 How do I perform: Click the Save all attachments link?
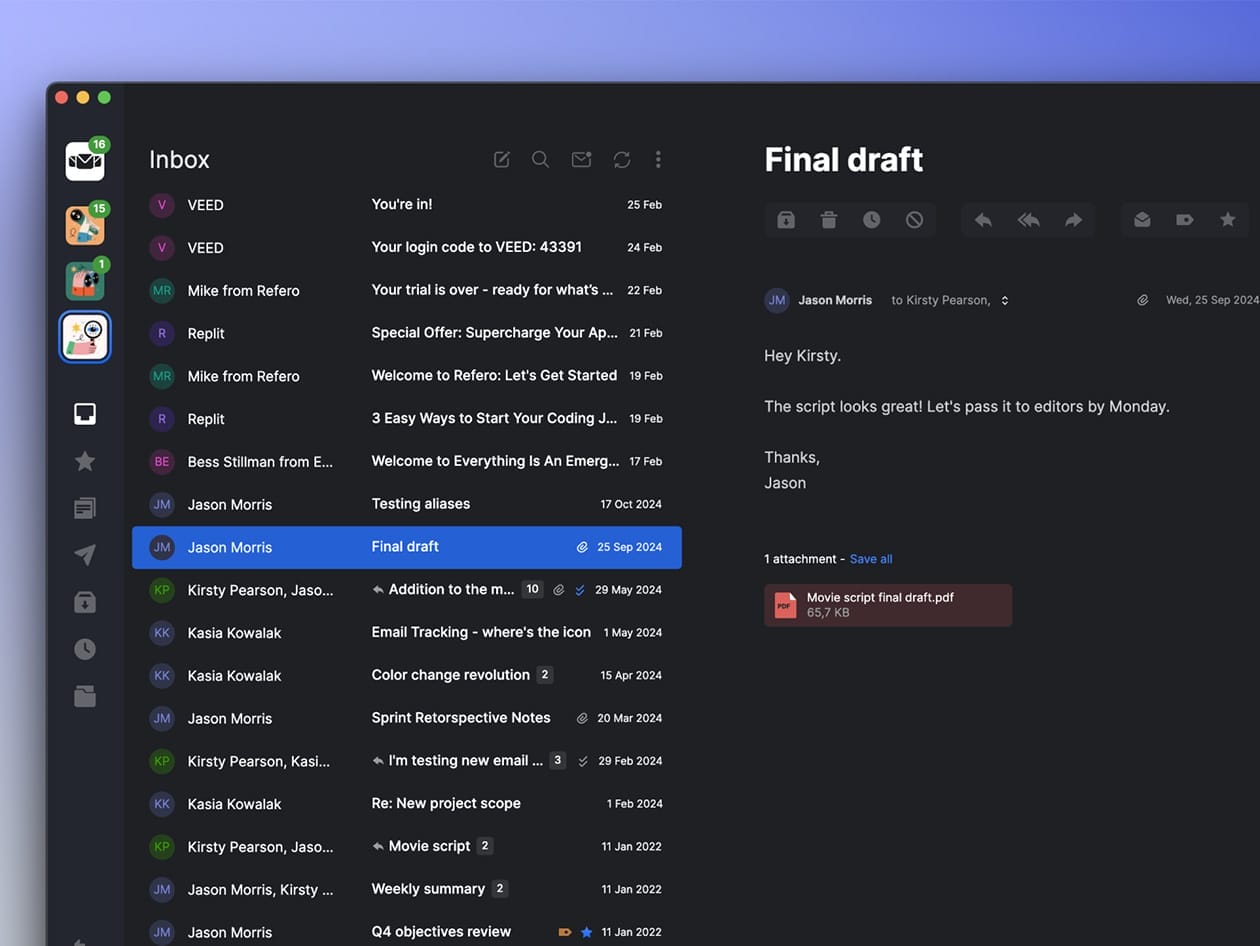click(871, 559)
